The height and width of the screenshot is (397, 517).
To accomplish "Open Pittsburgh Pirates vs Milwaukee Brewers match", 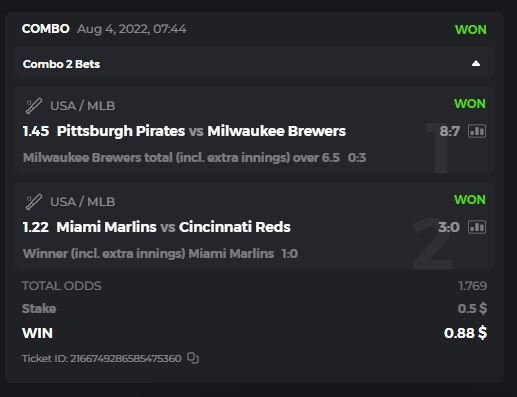I will [x=201, y=131].
